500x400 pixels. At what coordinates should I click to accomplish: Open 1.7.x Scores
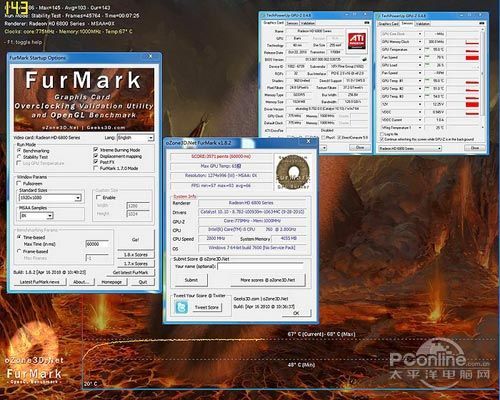tap(136, 264)
